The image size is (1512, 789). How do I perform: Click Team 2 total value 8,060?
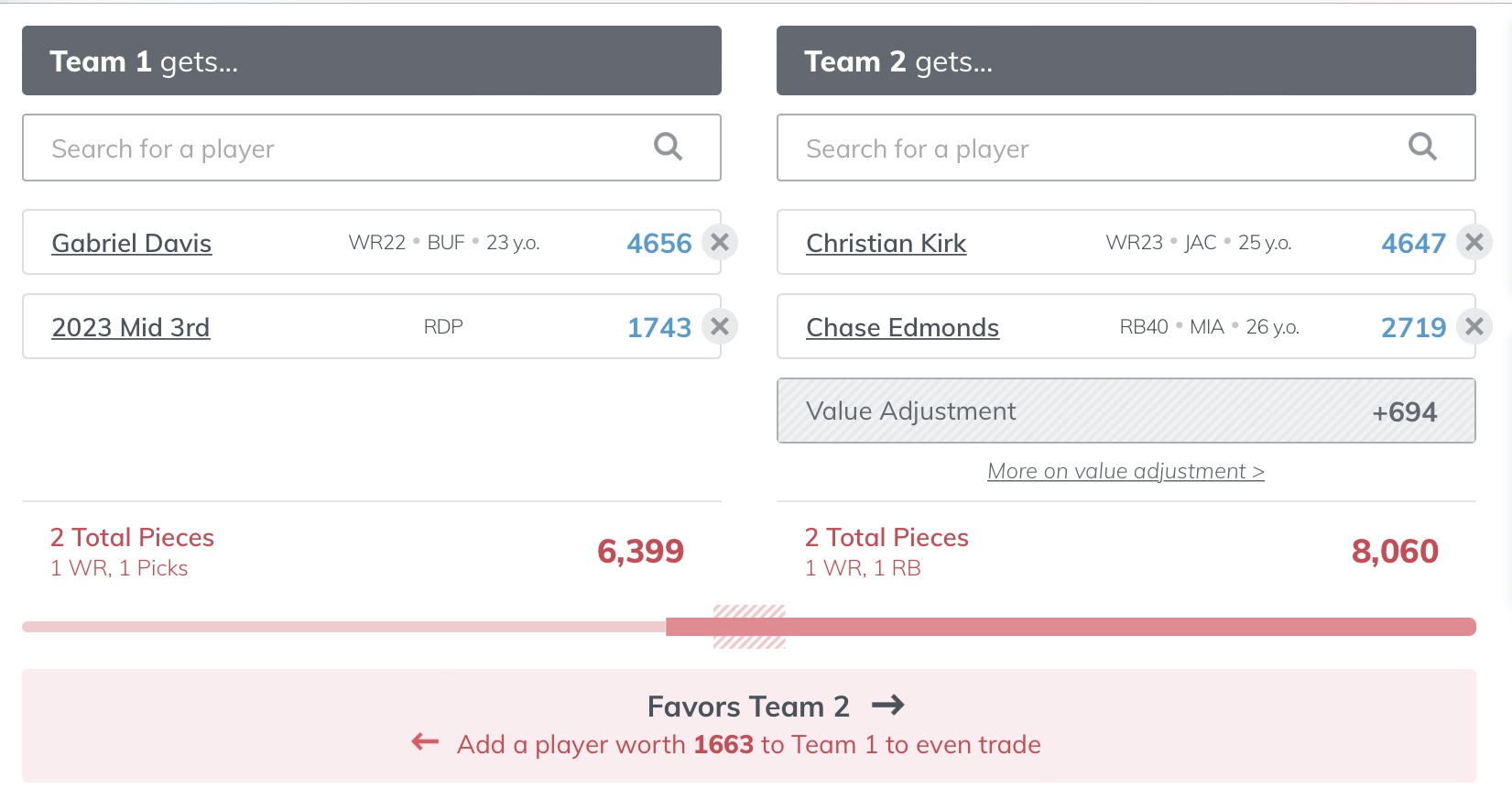(x=1395, y=551)
